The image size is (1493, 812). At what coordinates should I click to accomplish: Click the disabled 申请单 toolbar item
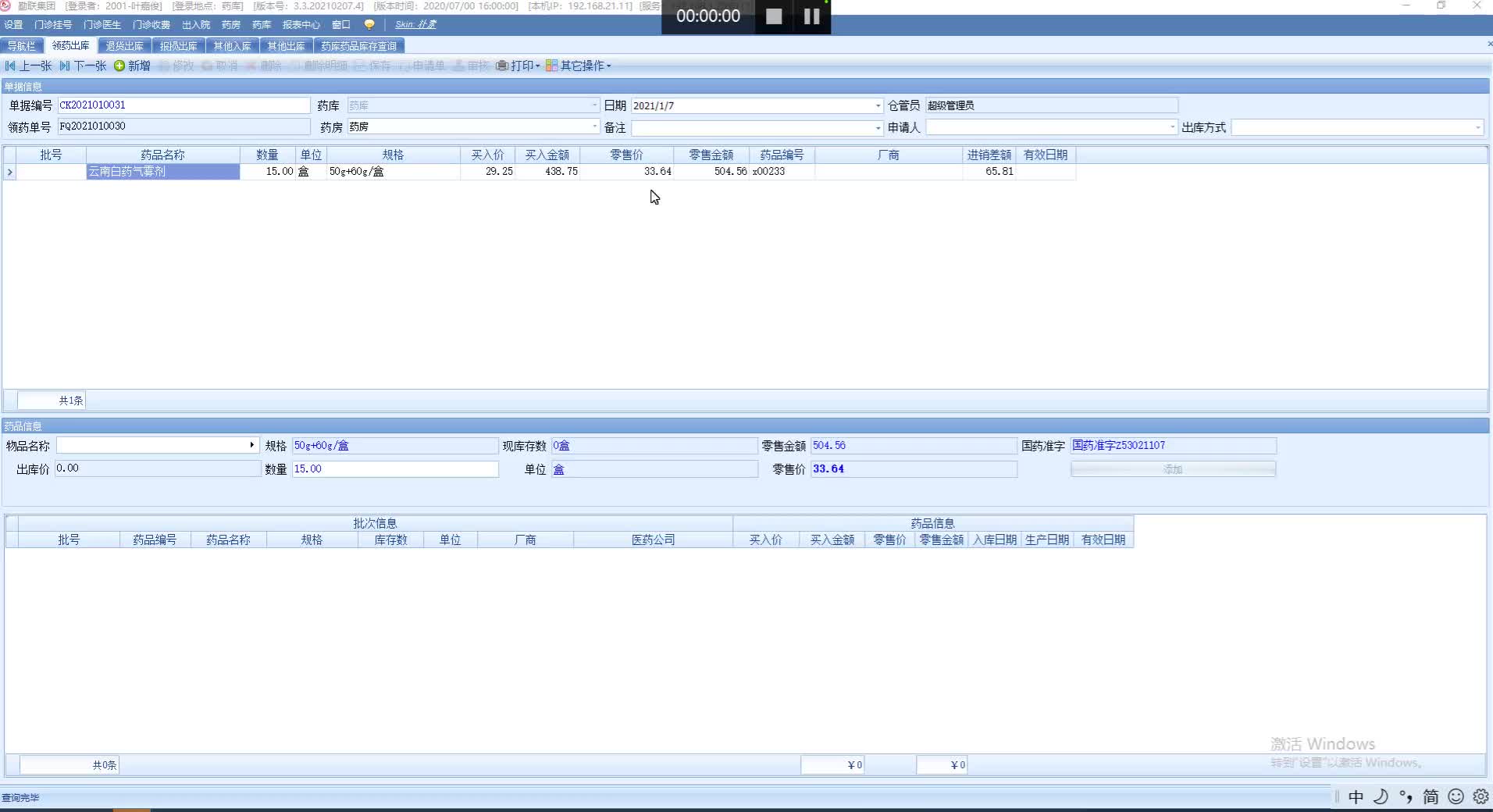point(422,66)
